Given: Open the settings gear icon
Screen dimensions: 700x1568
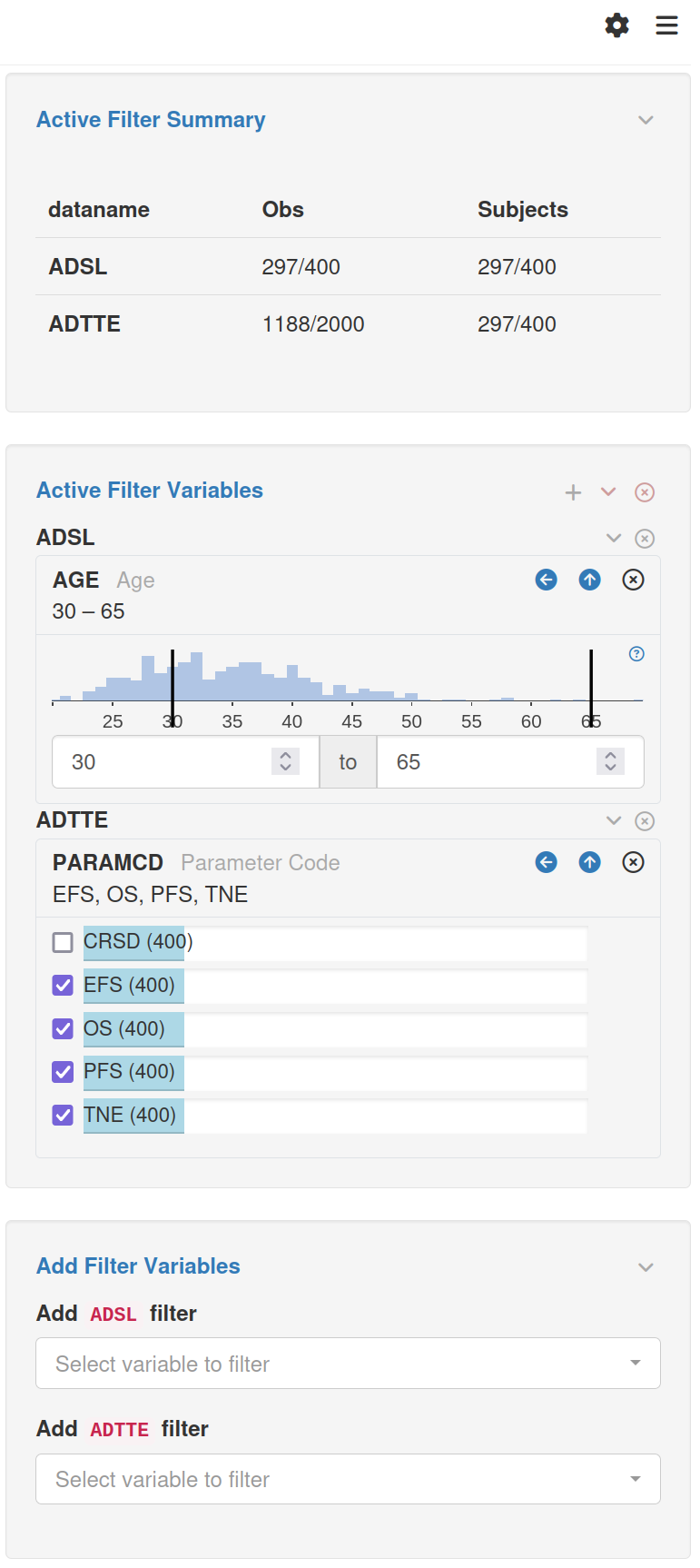Looking at the screenshot, I should coord(616,25).
